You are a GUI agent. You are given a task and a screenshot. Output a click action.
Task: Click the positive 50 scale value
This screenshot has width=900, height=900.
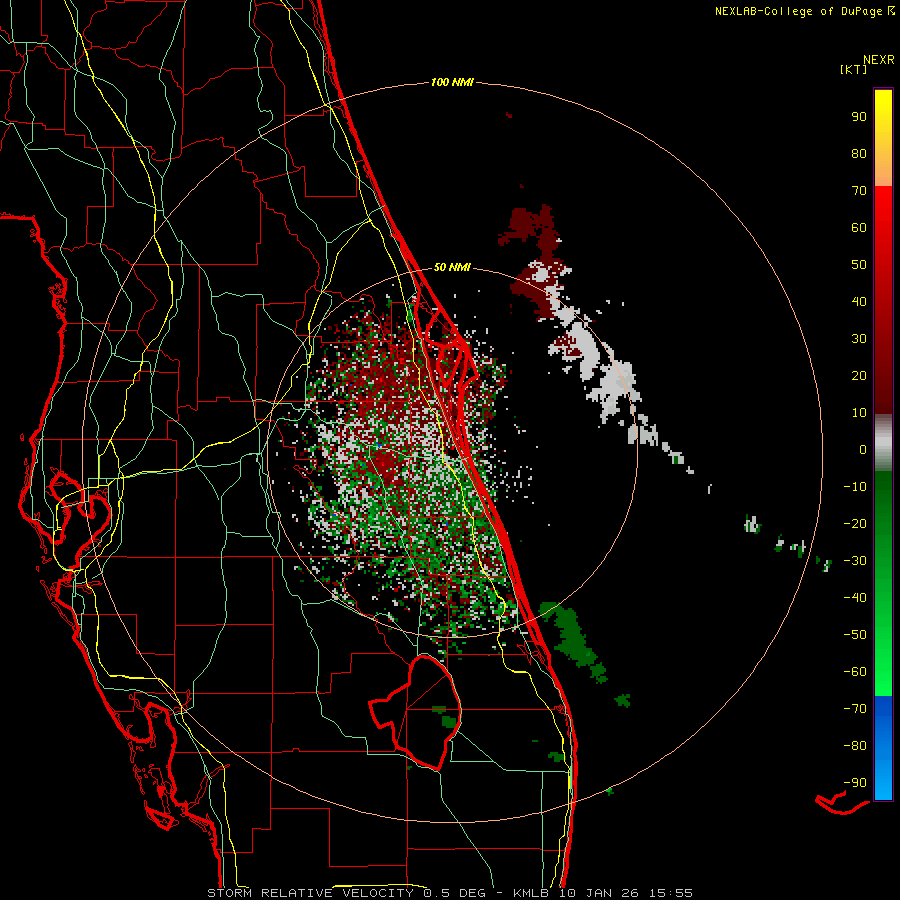[859, 265]
